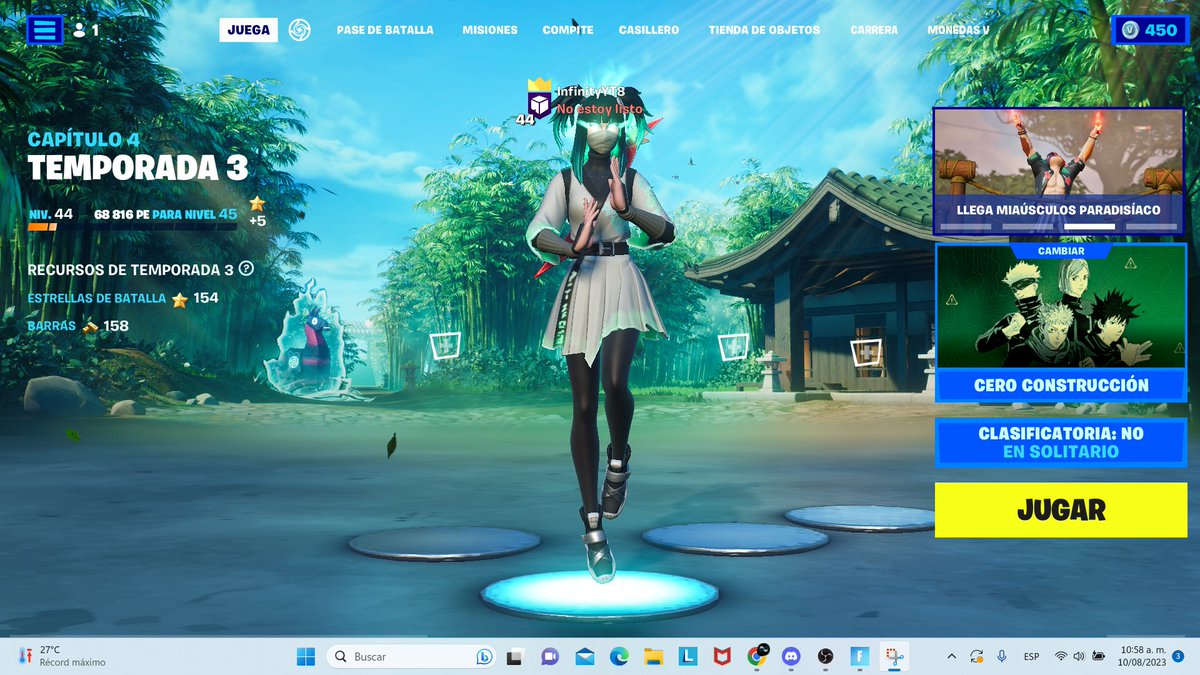
Task: Open Mail app from the taskbar
Action: coord(584,657)
